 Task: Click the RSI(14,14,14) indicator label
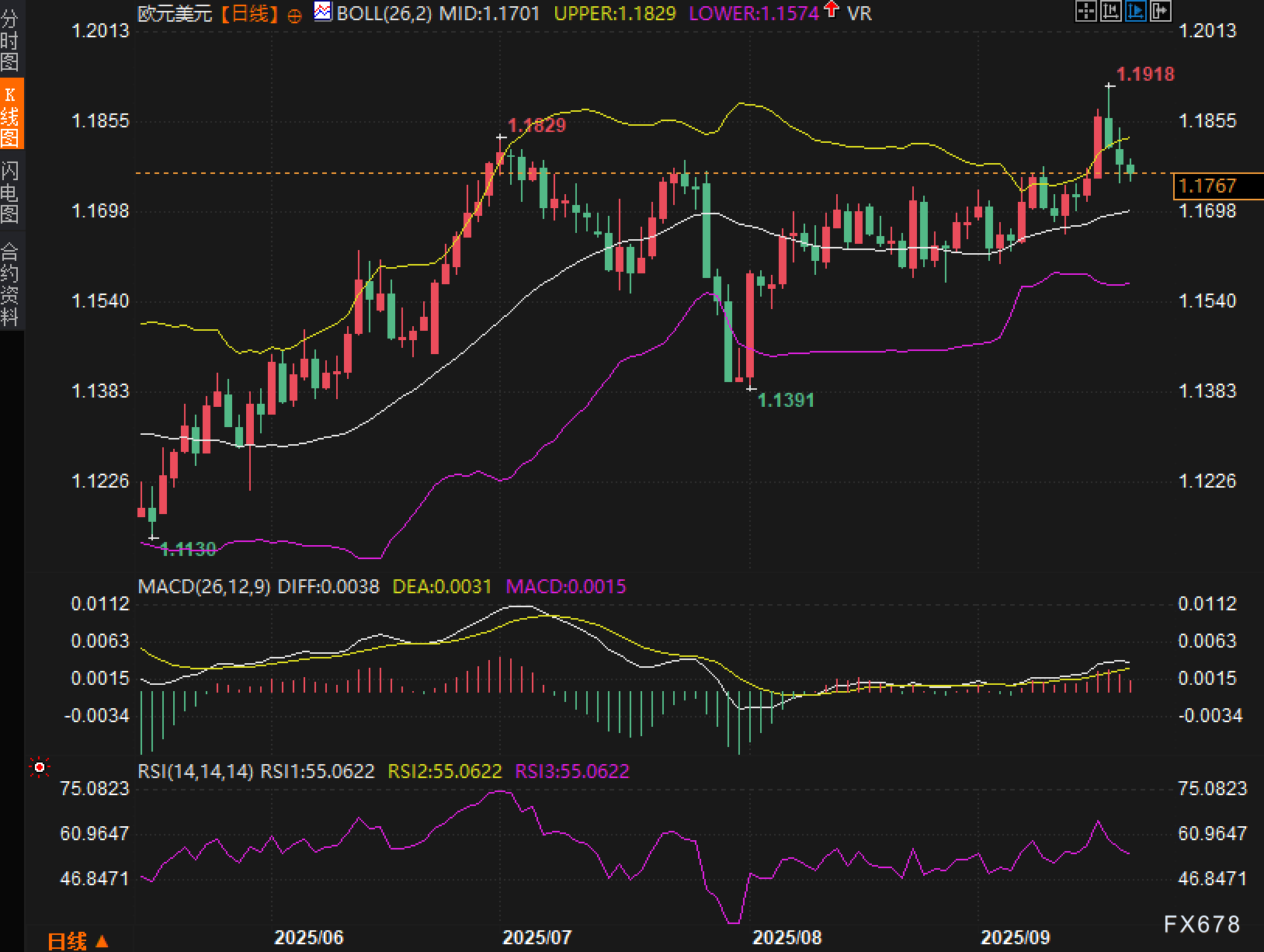[x=196, y=771]
